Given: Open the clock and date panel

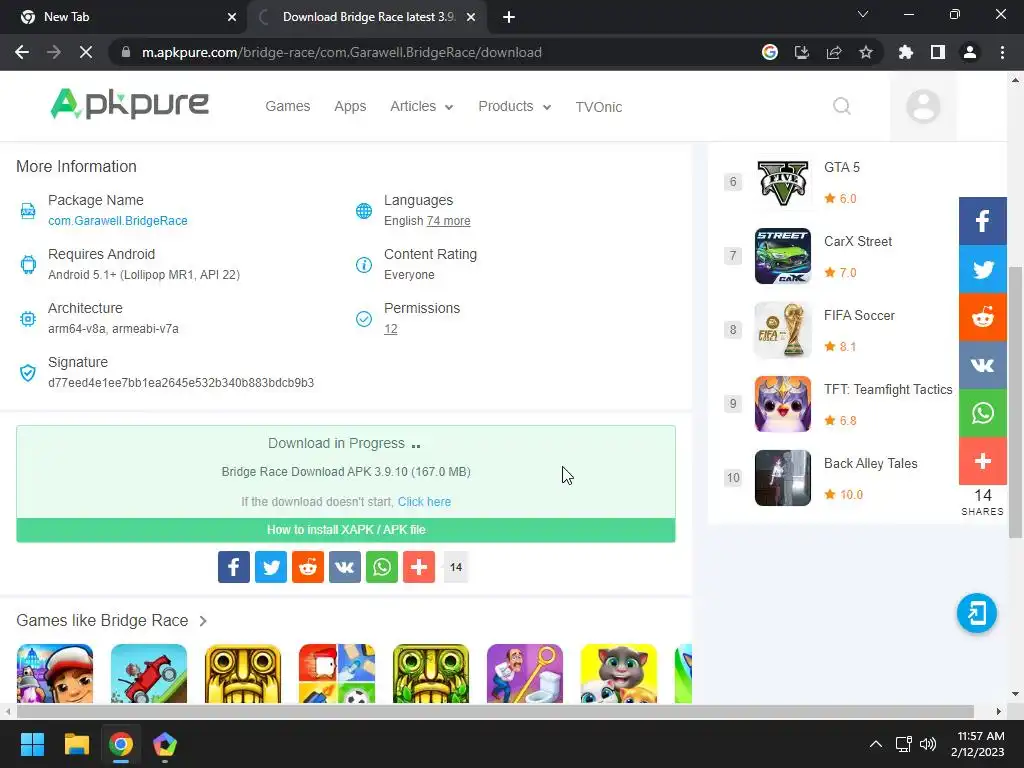Looking at the screenshot, I should pos(980,744).
